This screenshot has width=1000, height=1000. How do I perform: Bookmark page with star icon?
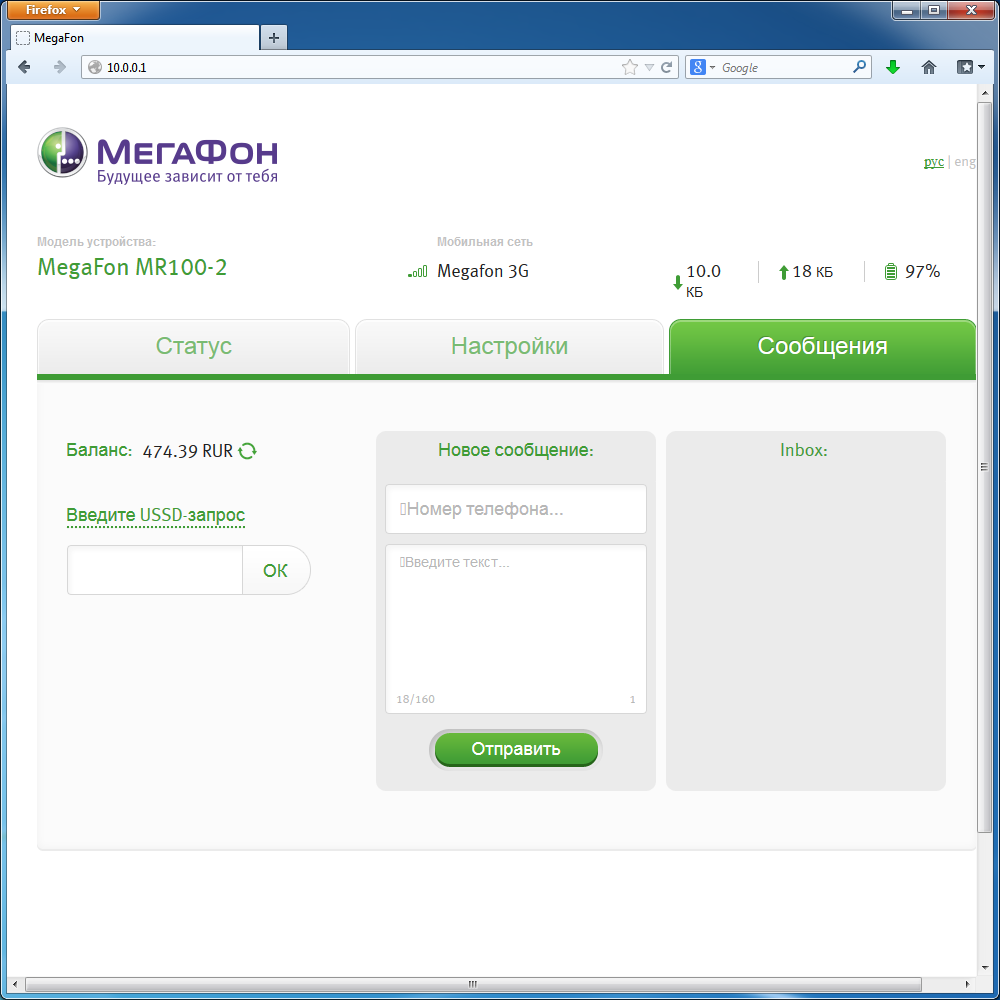(629, 67)
